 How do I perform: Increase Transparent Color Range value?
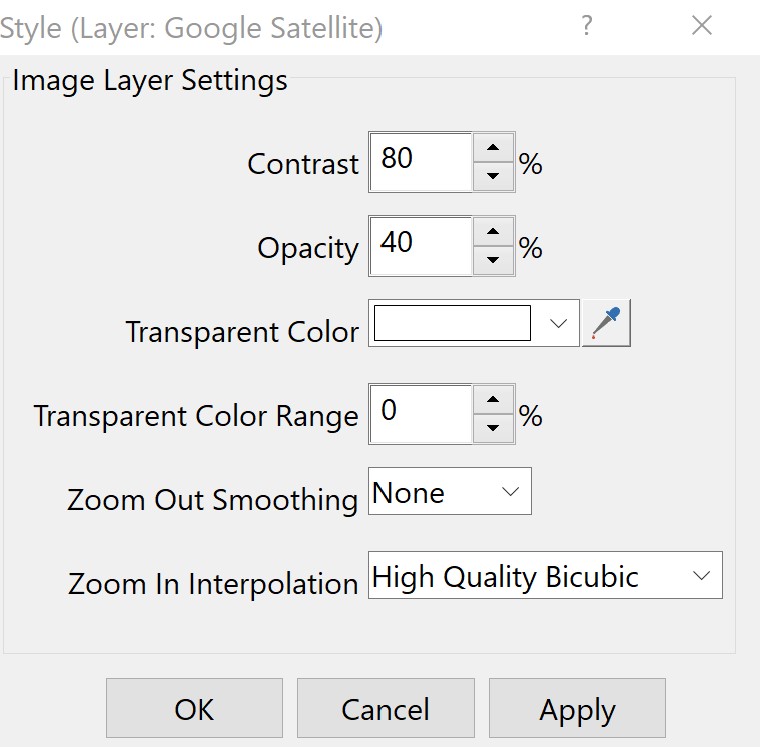[x=492, y=400]
